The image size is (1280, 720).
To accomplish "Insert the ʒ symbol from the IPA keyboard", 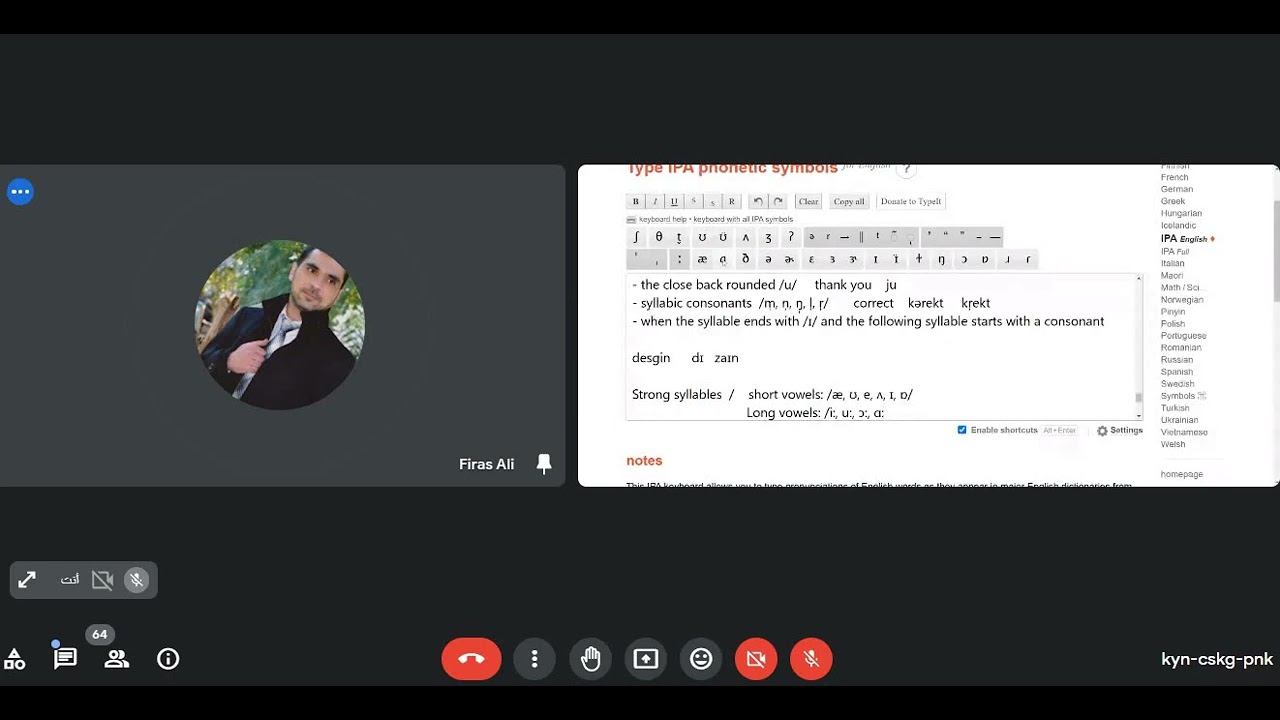I will click(x=768, y=237).
